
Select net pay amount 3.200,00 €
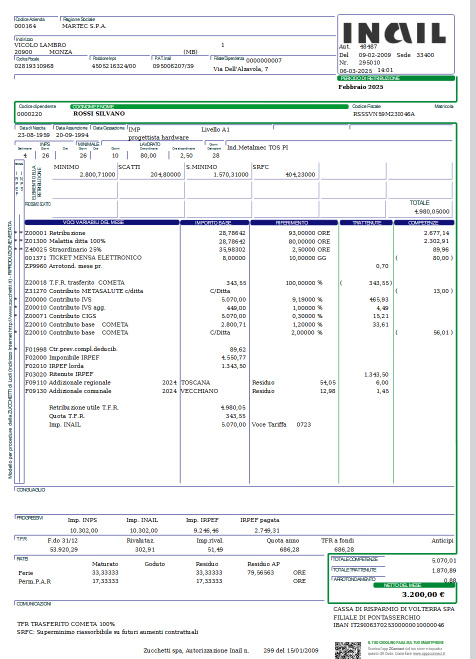(423, 595)
